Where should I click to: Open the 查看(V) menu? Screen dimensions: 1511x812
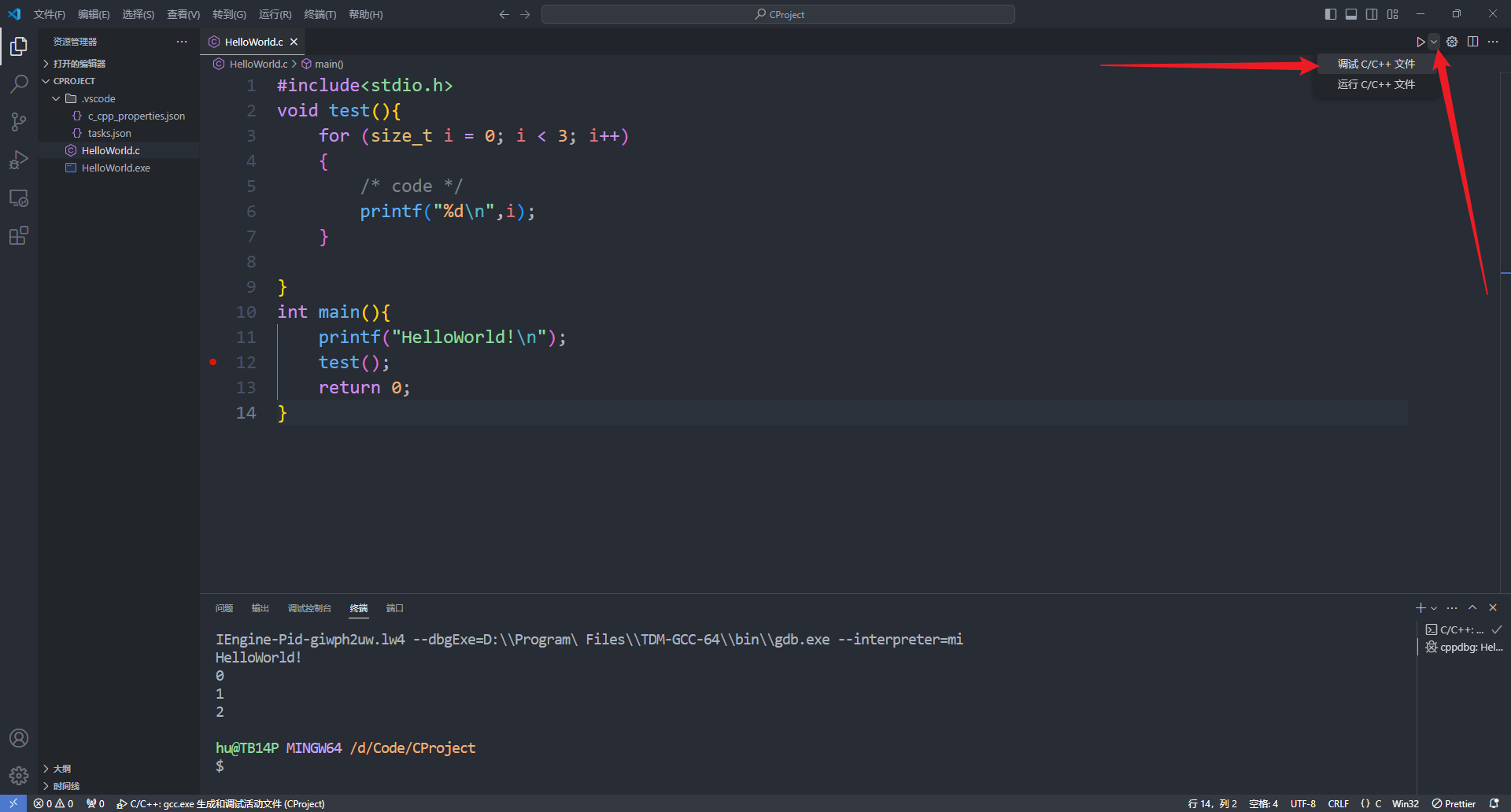click(183, 14)
